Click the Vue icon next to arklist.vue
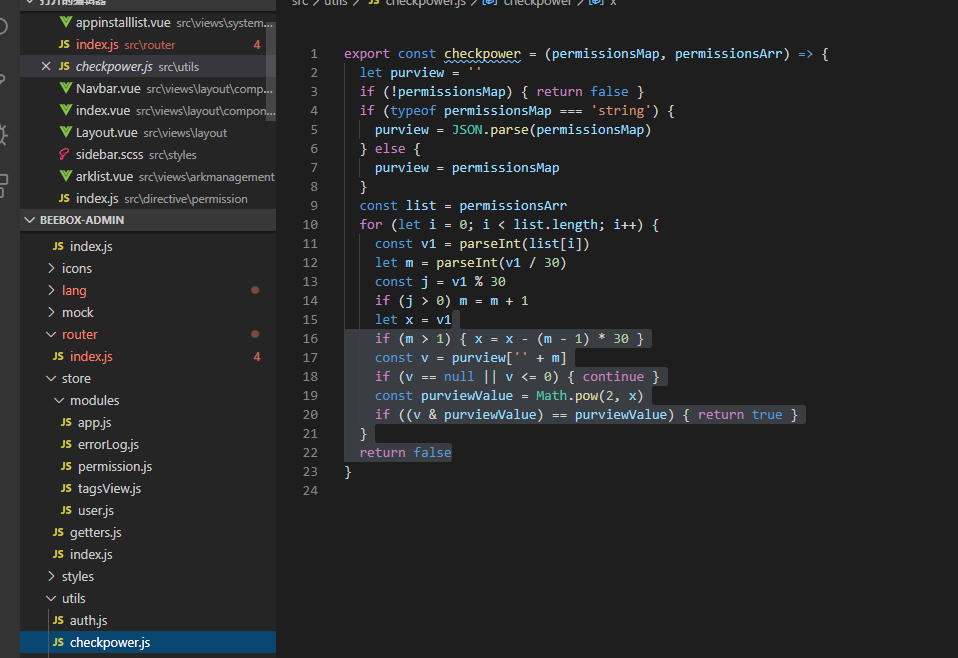This screenshot has height=658, width=958. coord(64,177)
